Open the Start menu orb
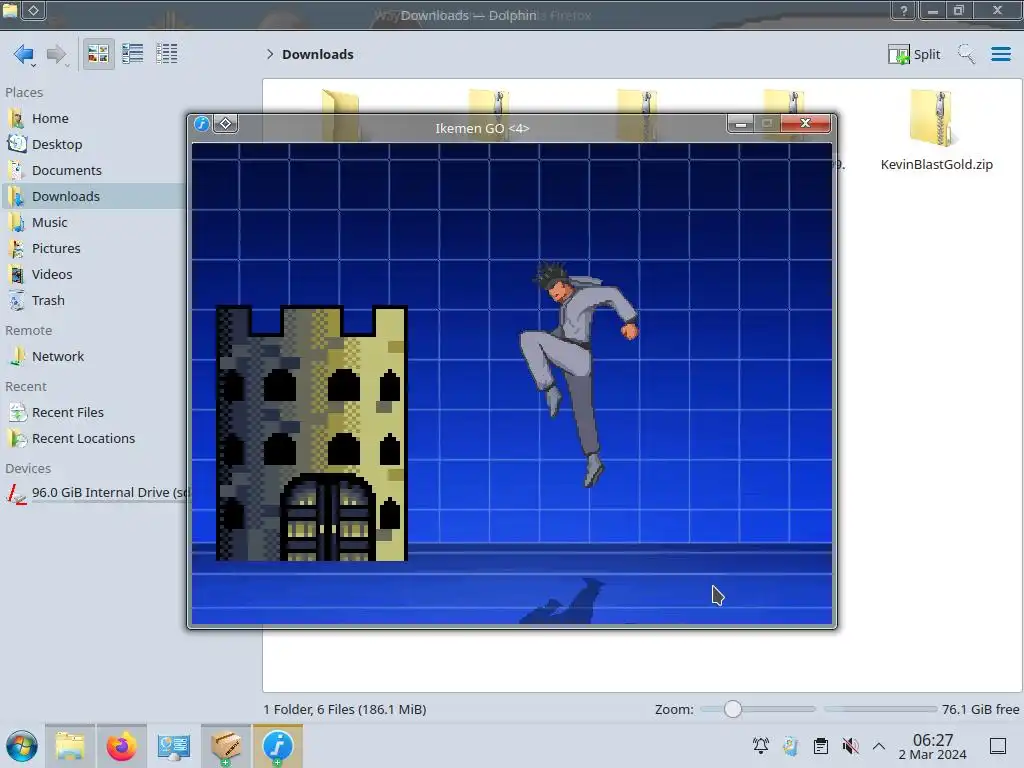Image resolution: width=1024 pixels, height=768 pixels. [22, 746]
